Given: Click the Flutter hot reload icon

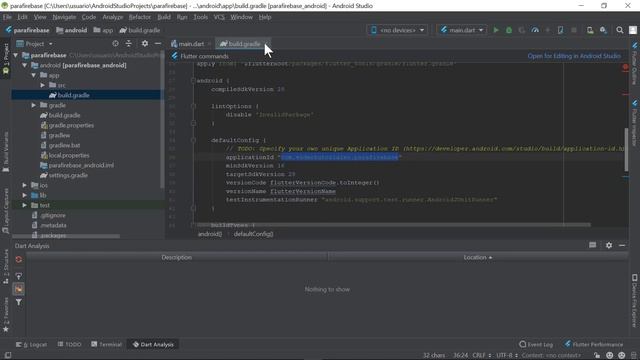Looking at the screenshot, I should (x=548, y=30).
